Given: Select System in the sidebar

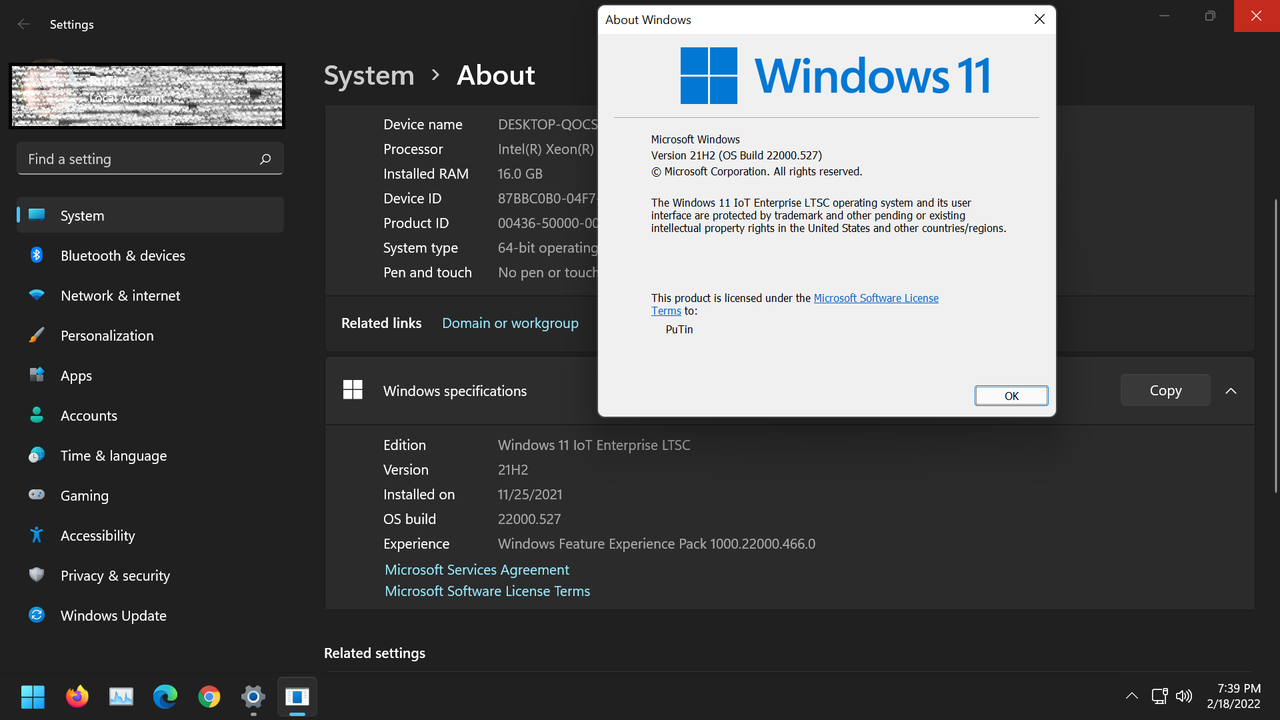Looking at the screenshot, I should point(150,215).
